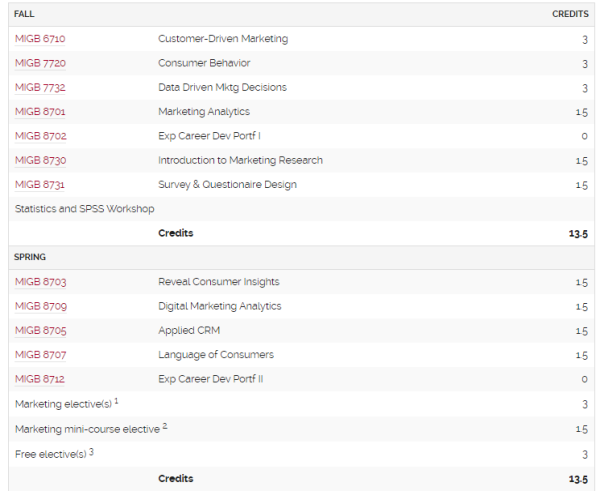The height and width of the screenshot is (491, 600).
Task: Click the SPRING term header
Action: 30,257
